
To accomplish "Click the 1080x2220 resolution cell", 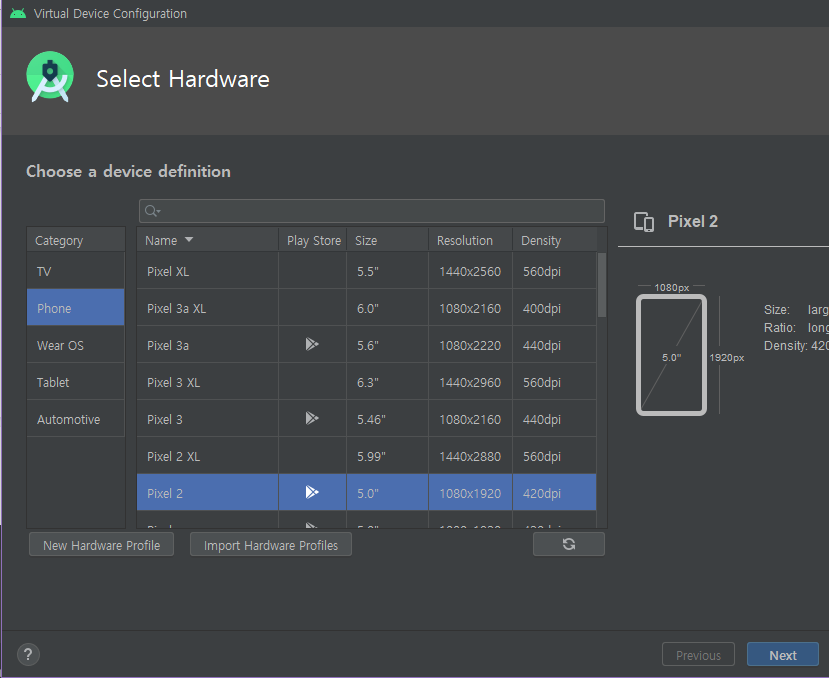I will pos(470,345).
